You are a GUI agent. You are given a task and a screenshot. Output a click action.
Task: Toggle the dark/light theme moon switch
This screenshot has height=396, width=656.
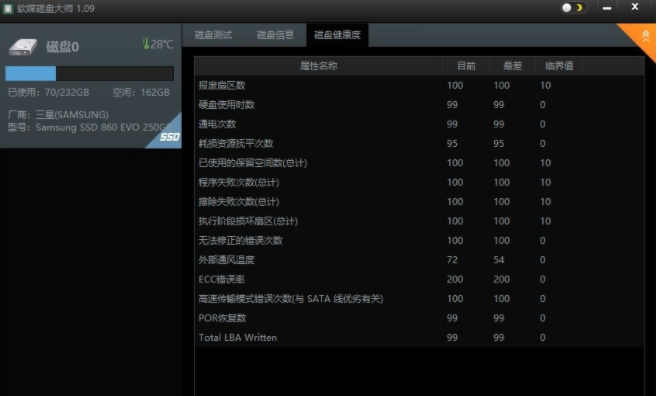coord(573,8)
